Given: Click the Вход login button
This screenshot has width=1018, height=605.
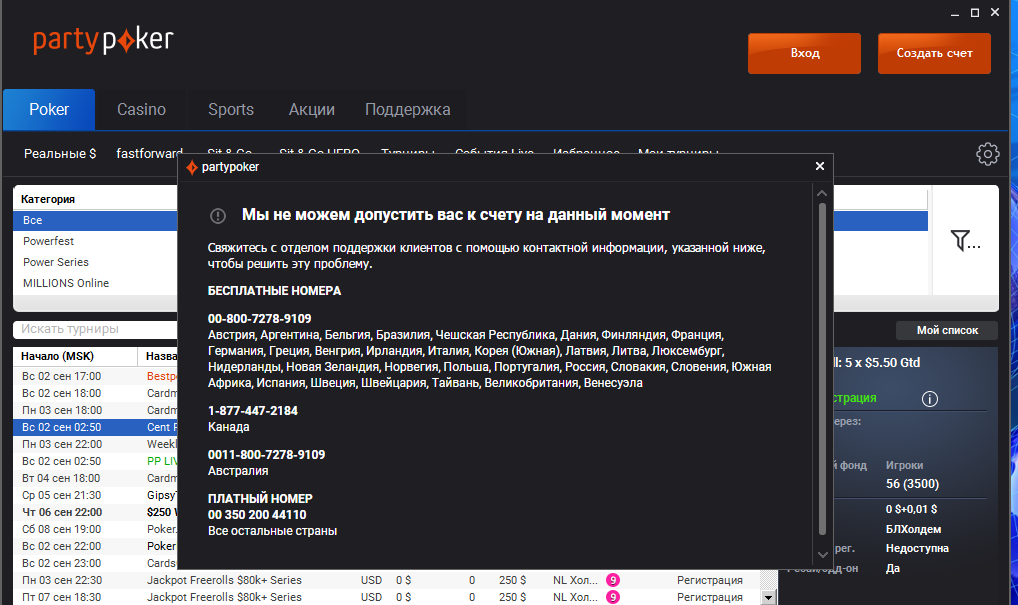Looking at the screenshot, I should [x=804, y=53].
